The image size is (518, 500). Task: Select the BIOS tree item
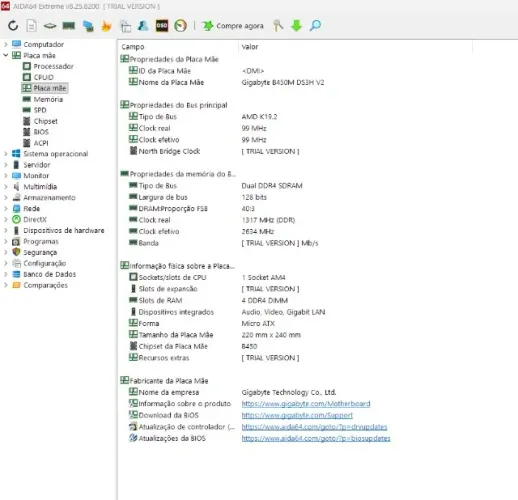coord(41,132)
